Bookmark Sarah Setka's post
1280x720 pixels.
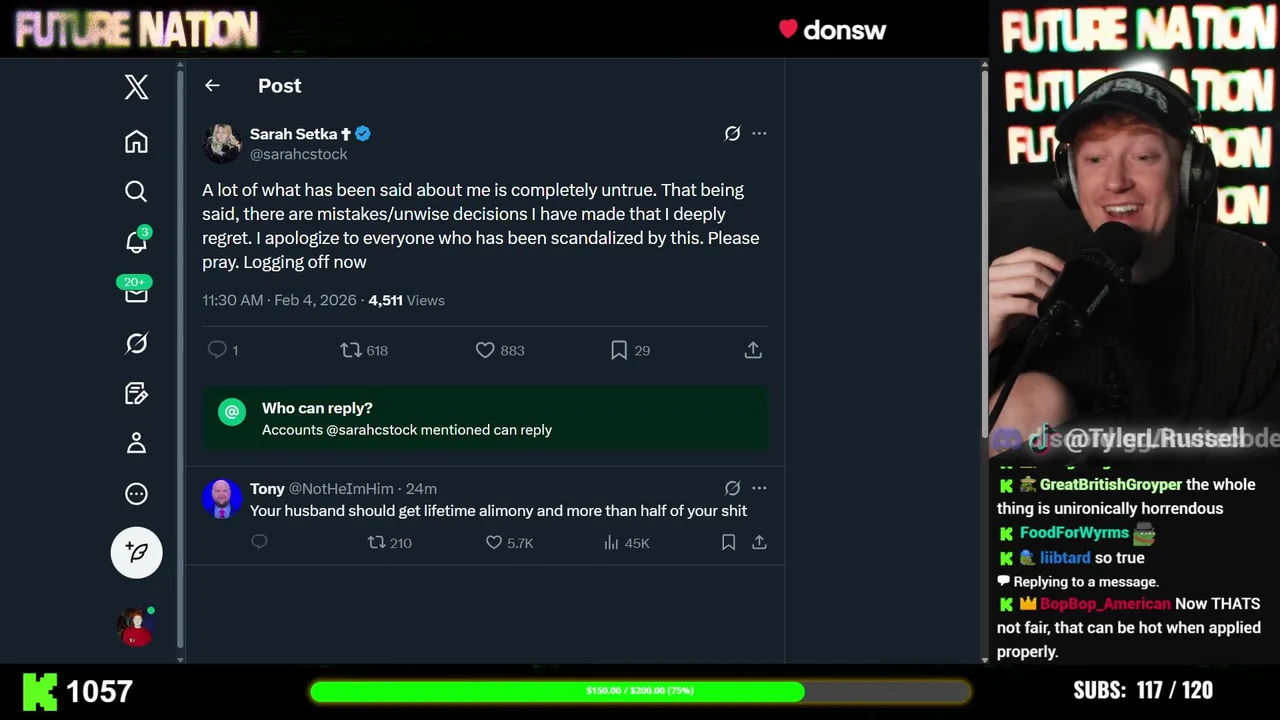619,350
